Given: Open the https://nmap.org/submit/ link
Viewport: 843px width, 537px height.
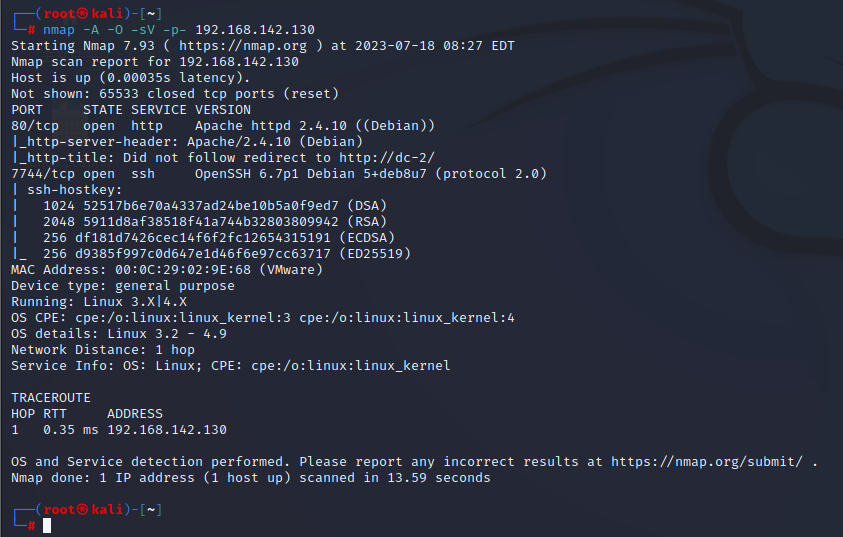Looking at the screenshot, I should point(707,462).
